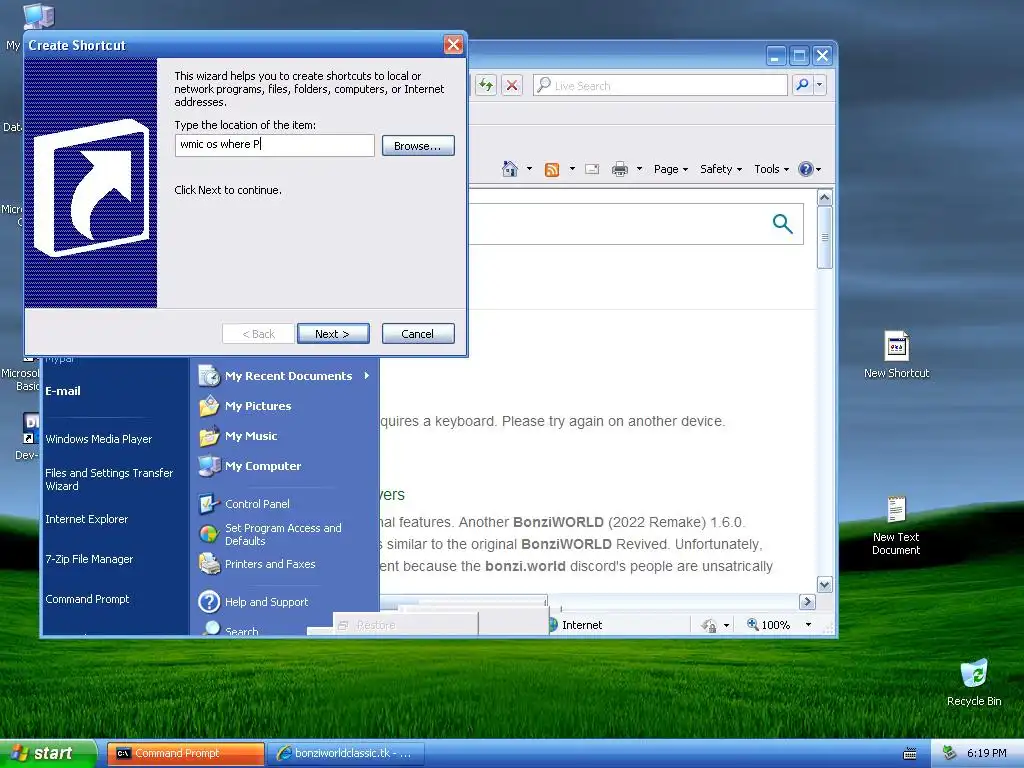Open the Print dropdown arrow
1024x768 pixels.
pos(639,169)
